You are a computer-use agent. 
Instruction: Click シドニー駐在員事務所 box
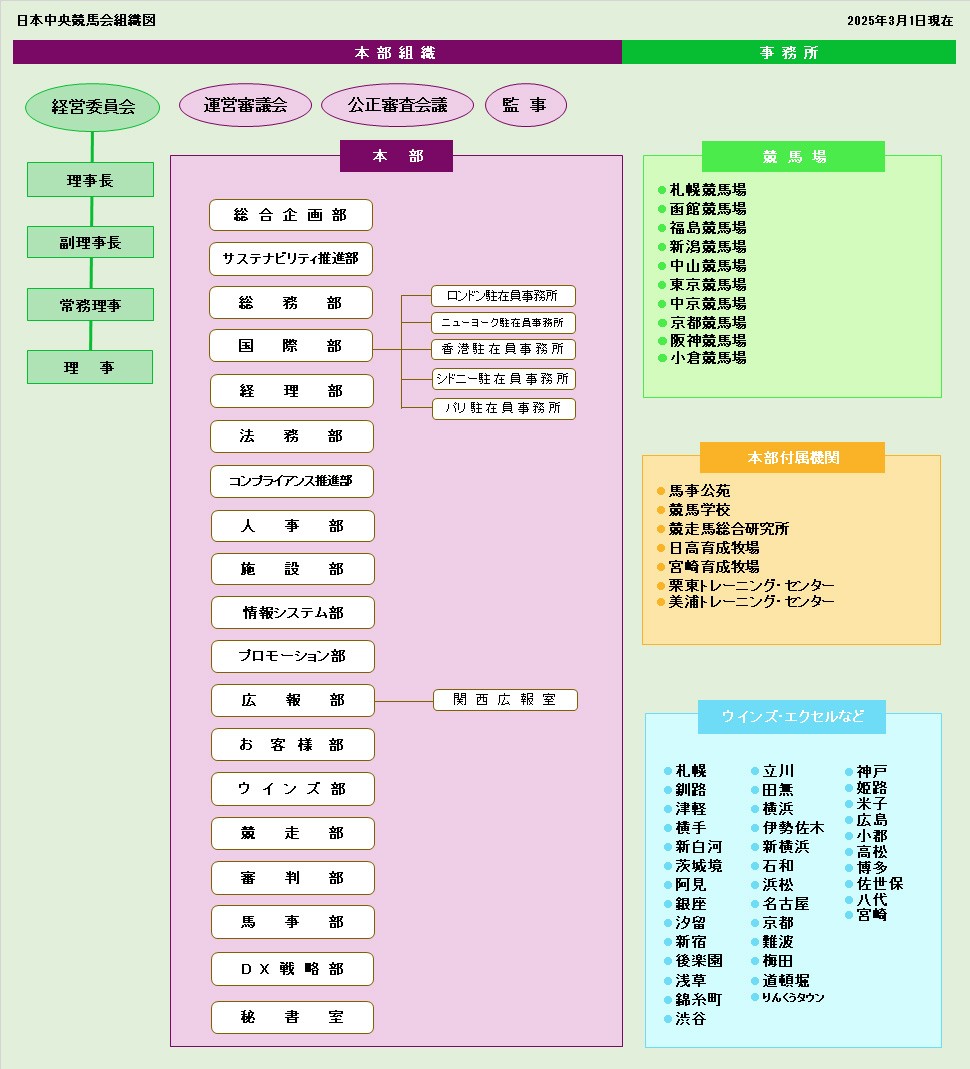[504, 378]
